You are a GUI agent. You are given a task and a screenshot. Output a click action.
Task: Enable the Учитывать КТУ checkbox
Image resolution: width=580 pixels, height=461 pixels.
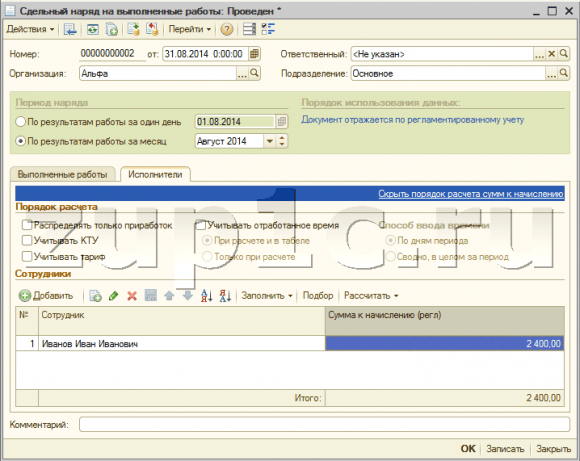click(27, 240)
